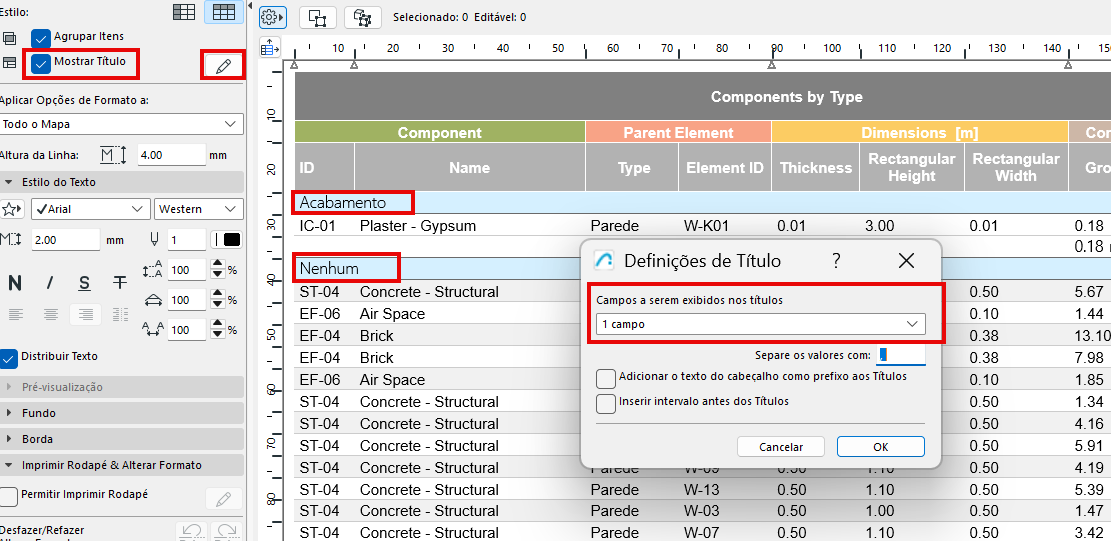This screenshot has height=541, width=1111.
Task: Enable Permitir Imprimir Rodapé checkbox
Action: coord(9,496)
